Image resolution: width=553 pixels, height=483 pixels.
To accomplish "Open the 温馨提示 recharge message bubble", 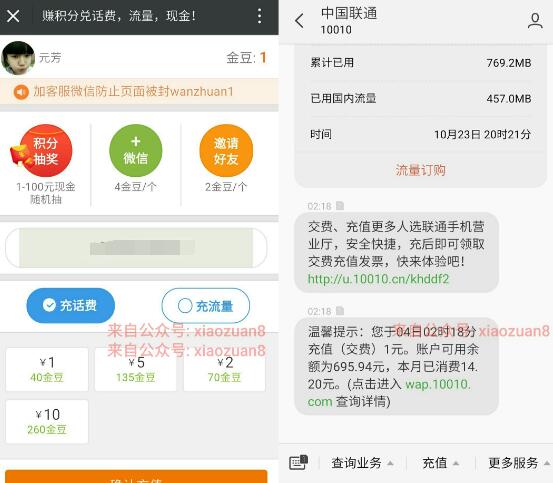I will pyautogui.click(x=396, y=366).
